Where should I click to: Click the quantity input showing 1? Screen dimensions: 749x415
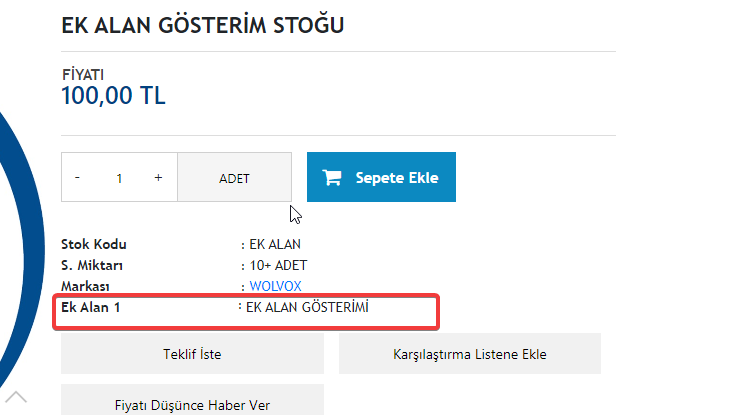tap(119, 178)
